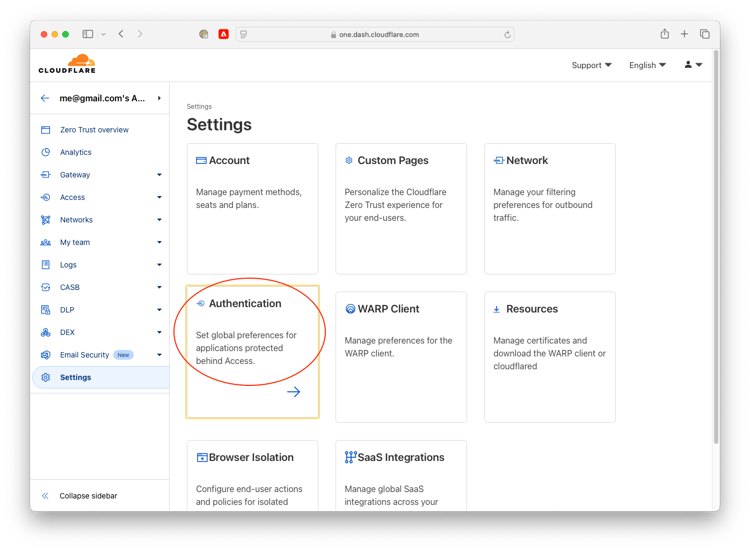The height and width of the screenshot is (551, 750).
Task: Click the New badge on Email Security
Action: click(x=123, y=355)
